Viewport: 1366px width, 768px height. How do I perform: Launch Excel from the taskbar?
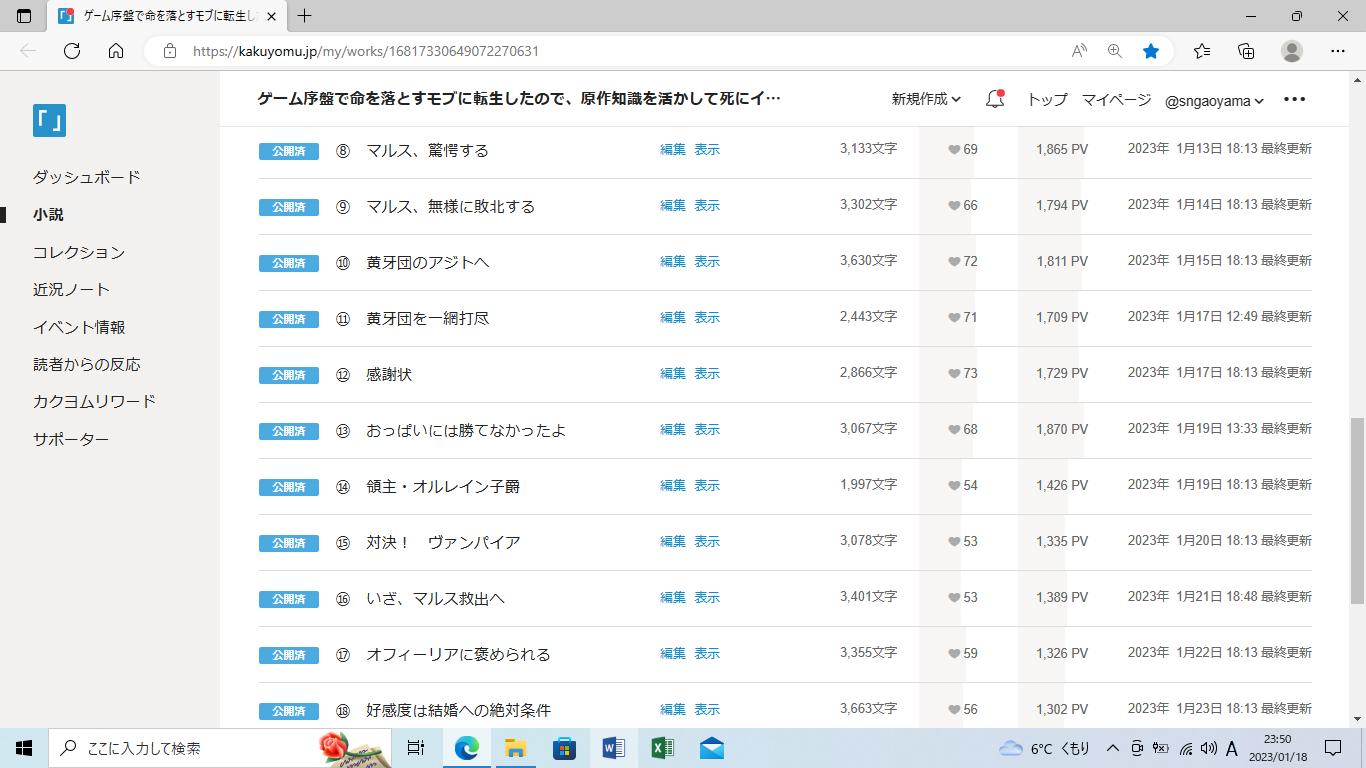tap(661, 748)
